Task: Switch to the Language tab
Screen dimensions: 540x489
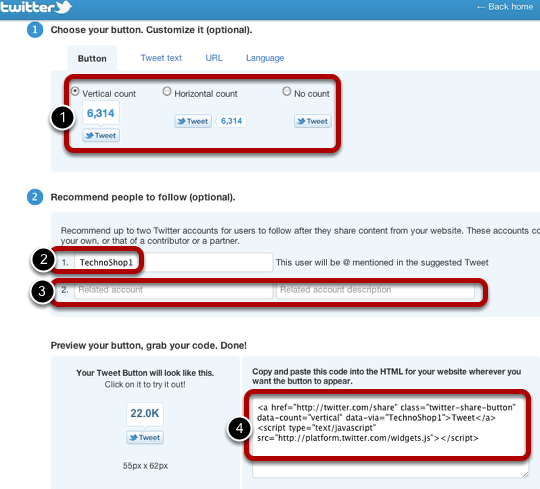Action: pyautogui.click(x=265, y=58)
